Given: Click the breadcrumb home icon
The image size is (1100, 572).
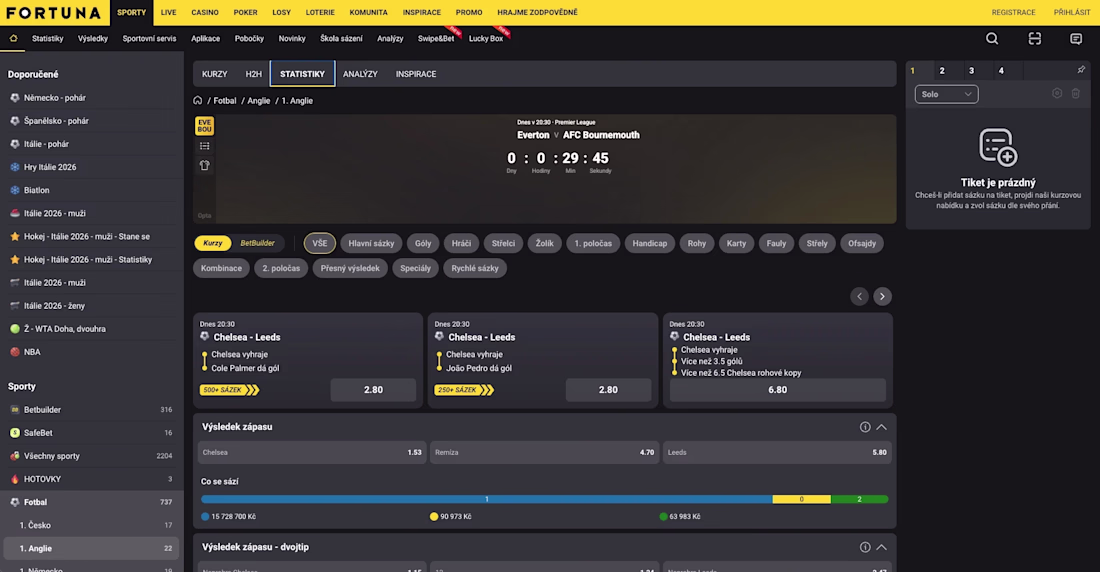Looking at the screenshot, I should pos(198,100).
